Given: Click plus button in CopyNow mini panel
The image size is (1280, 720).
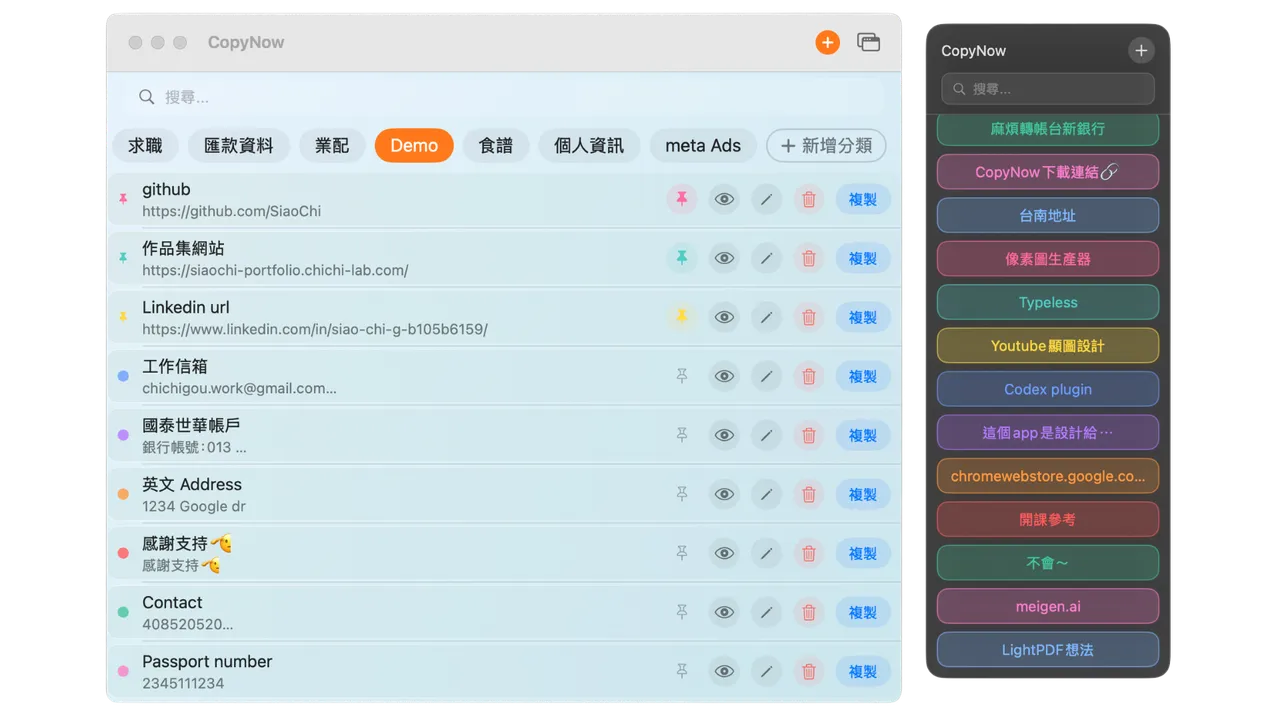Looking at the screenshot, I should click(1141, 50).
